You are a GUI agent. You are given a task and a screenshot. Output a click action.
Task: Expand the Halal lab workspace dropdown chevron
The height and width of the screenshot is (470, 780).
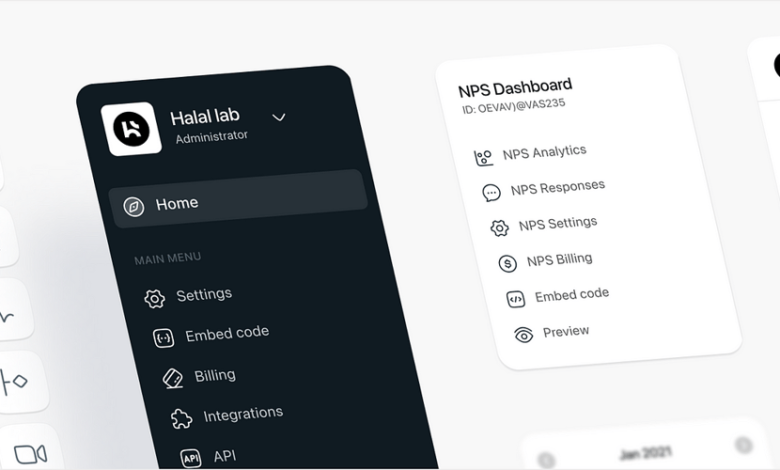click(279, 117)
